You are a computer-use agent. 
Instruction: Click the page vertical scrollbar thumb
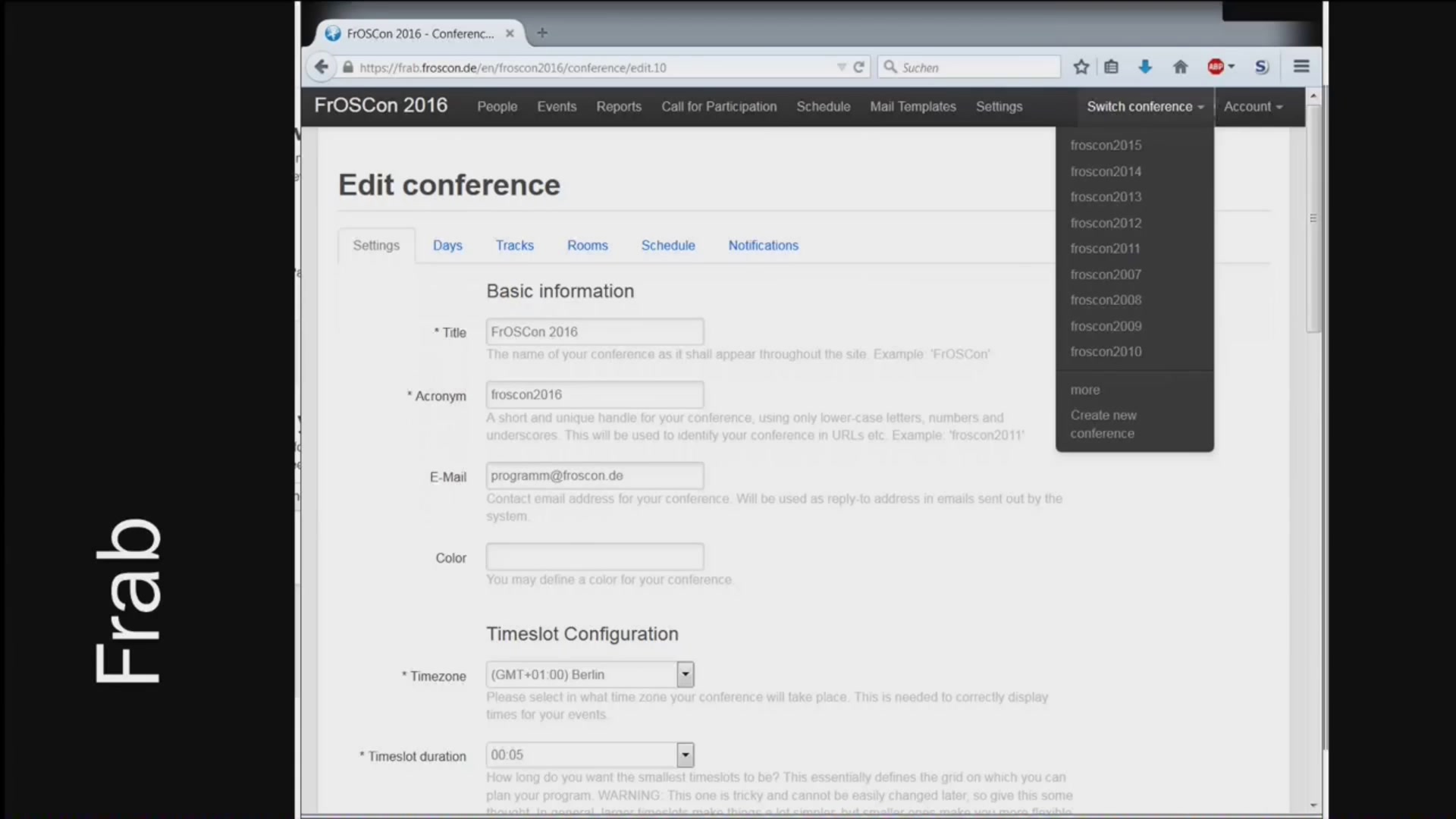point(1313,218)
